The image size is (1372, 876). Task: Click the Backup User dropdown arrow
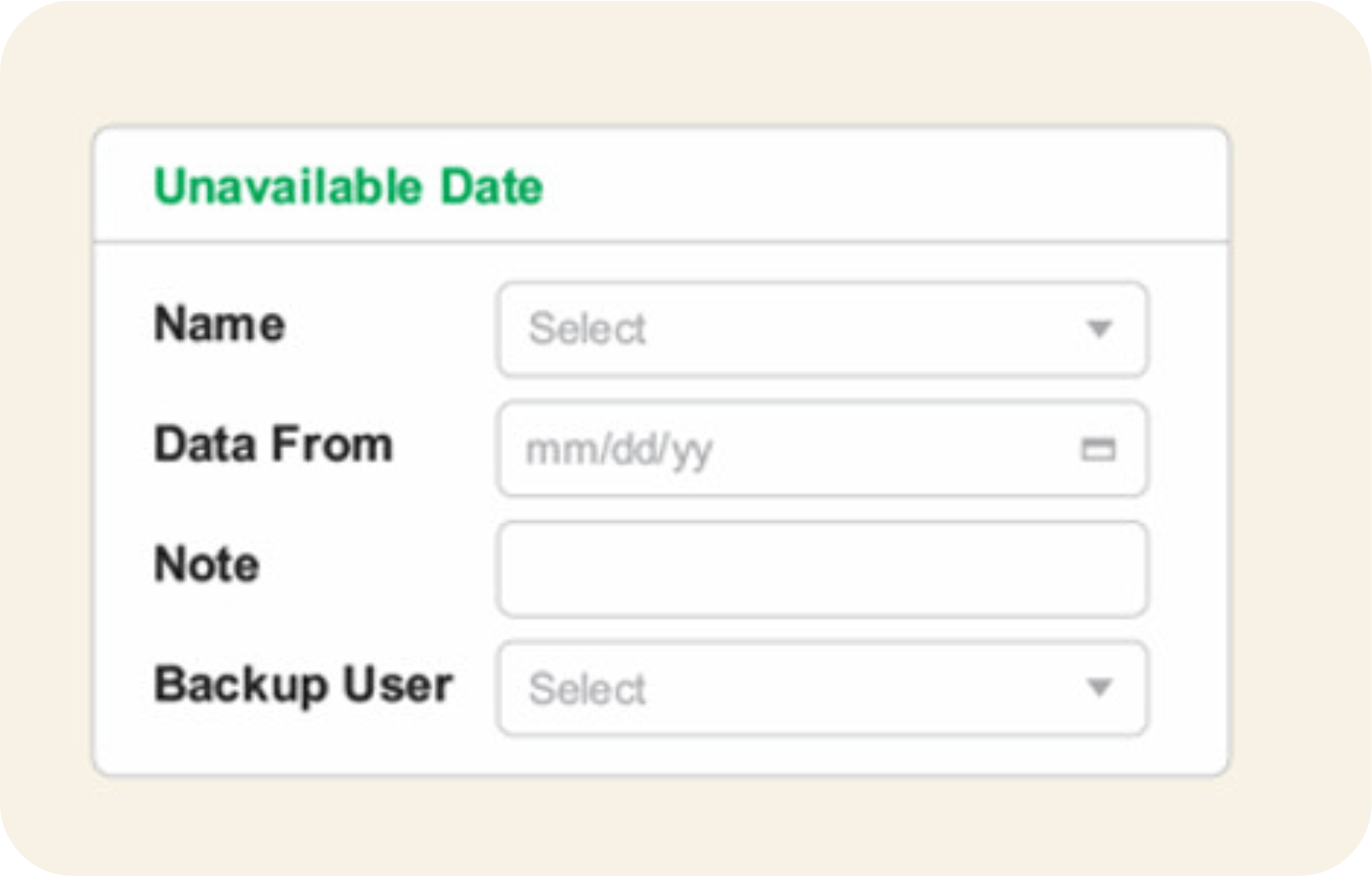tap(1099, 688)
